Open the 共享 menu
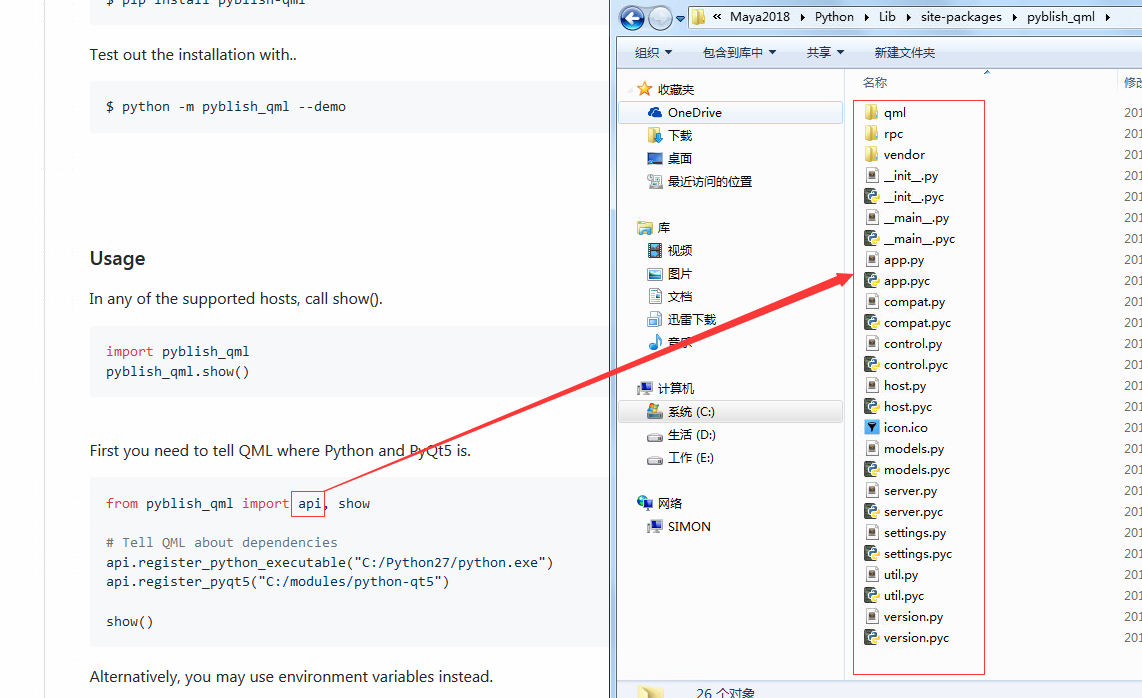The image size is (1142, 698). point(825,52)
